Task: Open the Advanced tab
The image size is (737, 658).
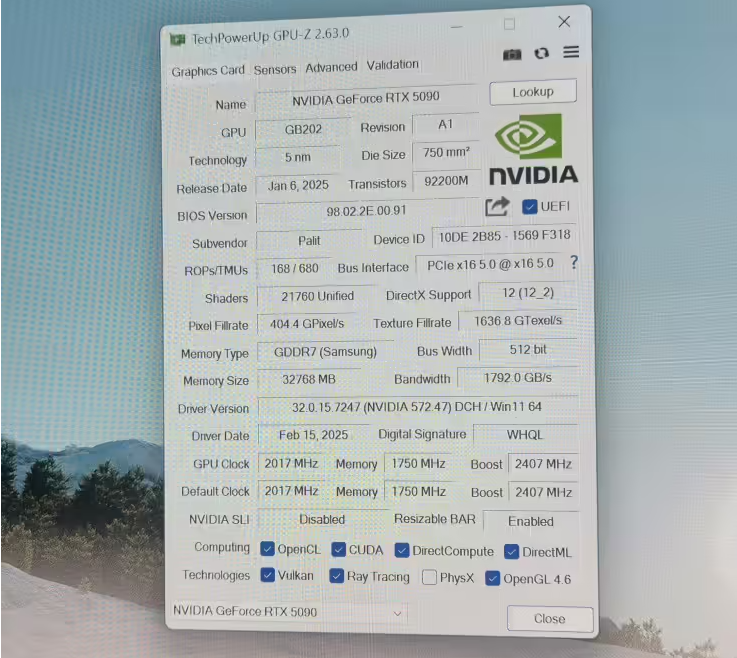Action: pos(331,68)
